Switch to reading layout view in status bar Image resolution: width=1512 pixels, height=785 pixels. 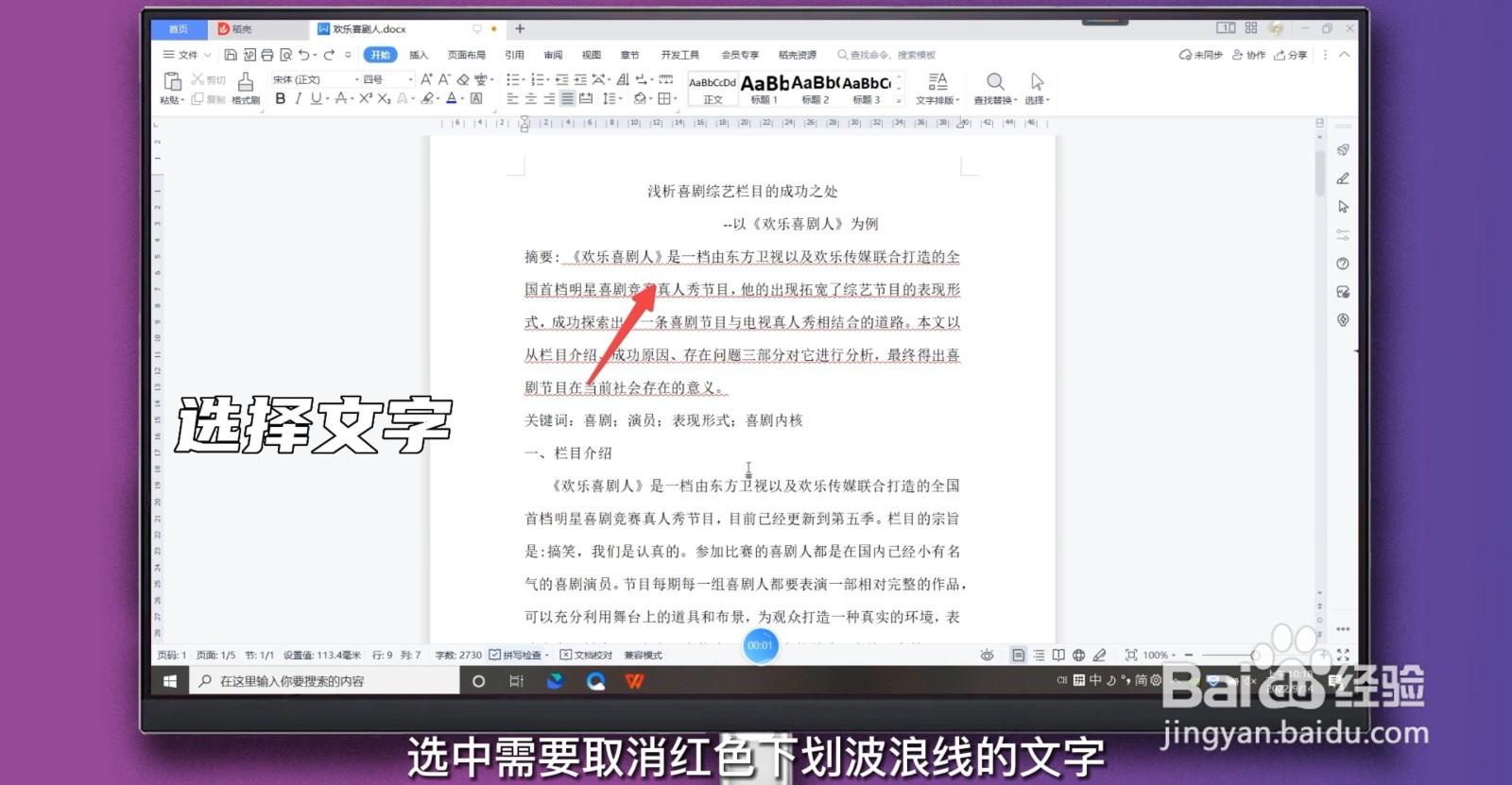(x=1058, y=655)
